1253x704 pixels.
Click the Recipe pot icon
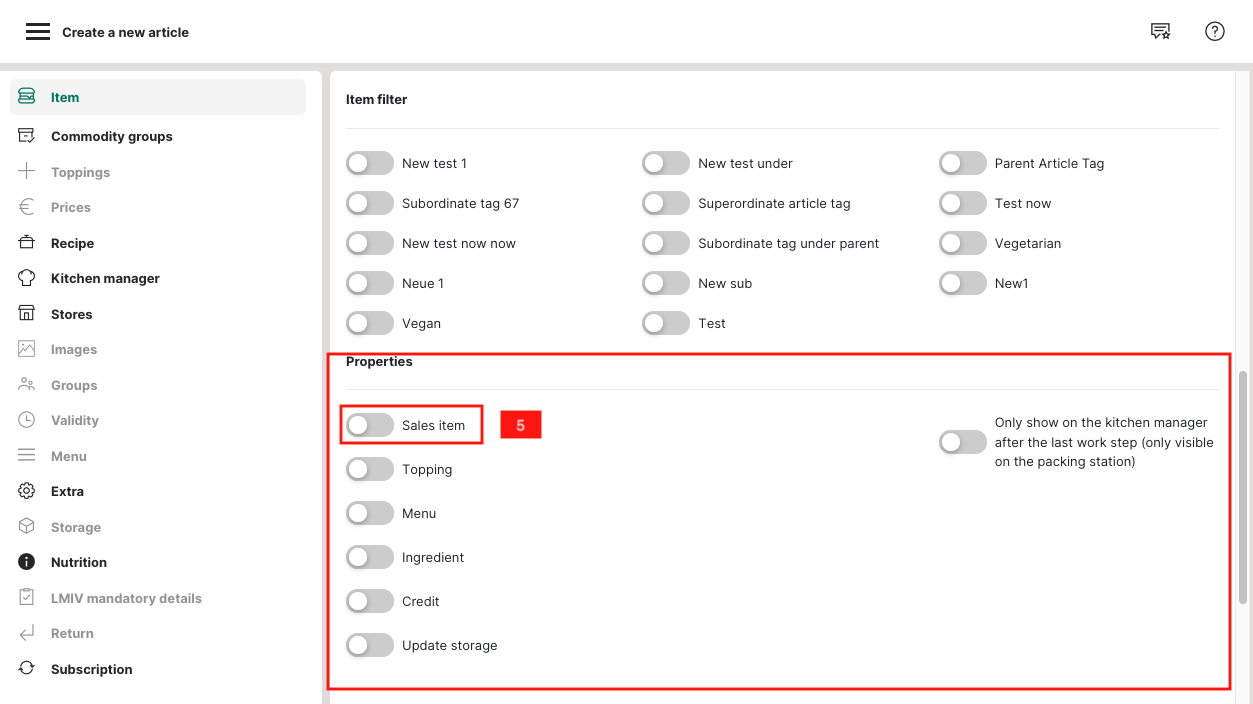tap(27, 243)
